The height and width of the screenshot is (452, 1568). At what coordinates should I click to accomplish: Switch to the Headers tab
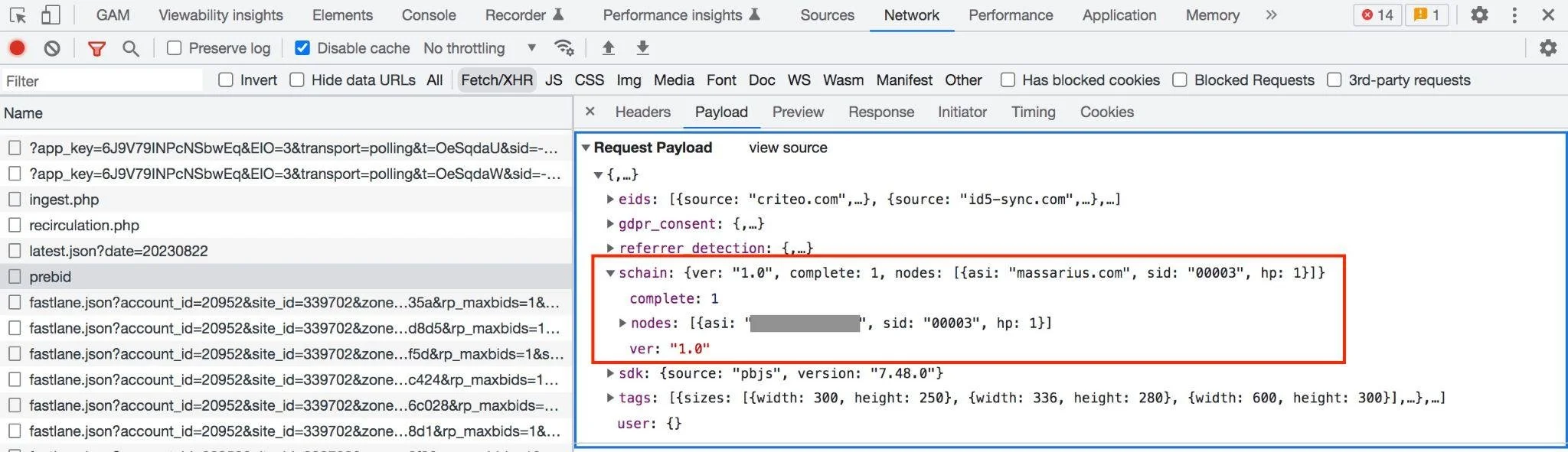point(643,112)
